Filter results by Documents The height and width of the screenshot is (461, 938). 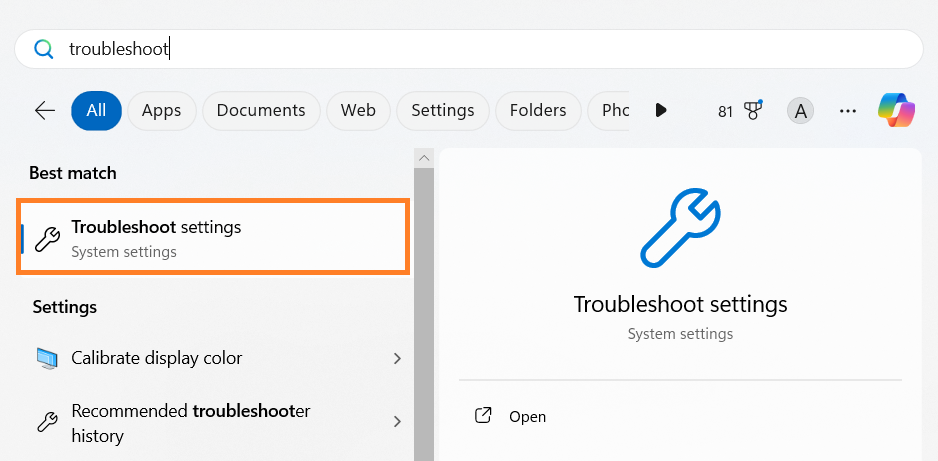[x=261, y=110]
